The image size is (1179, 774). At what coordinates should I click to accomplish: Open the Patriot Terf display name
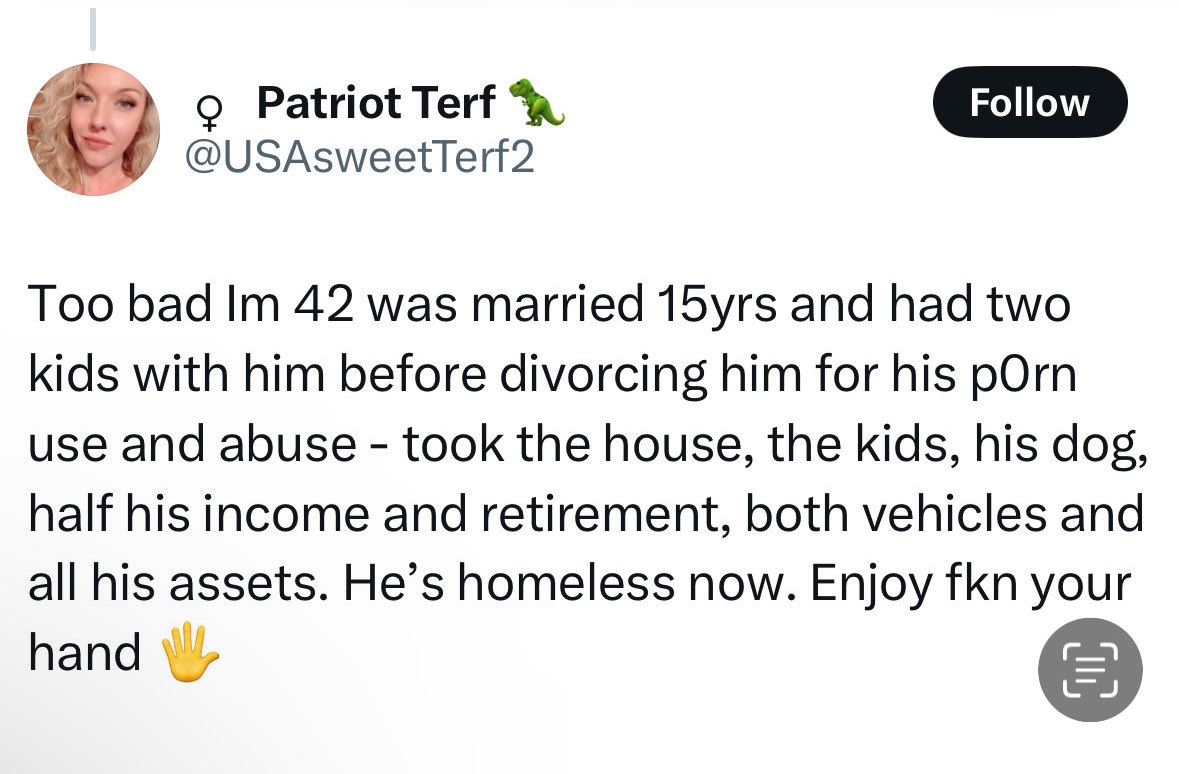click(x=376, y=103)
